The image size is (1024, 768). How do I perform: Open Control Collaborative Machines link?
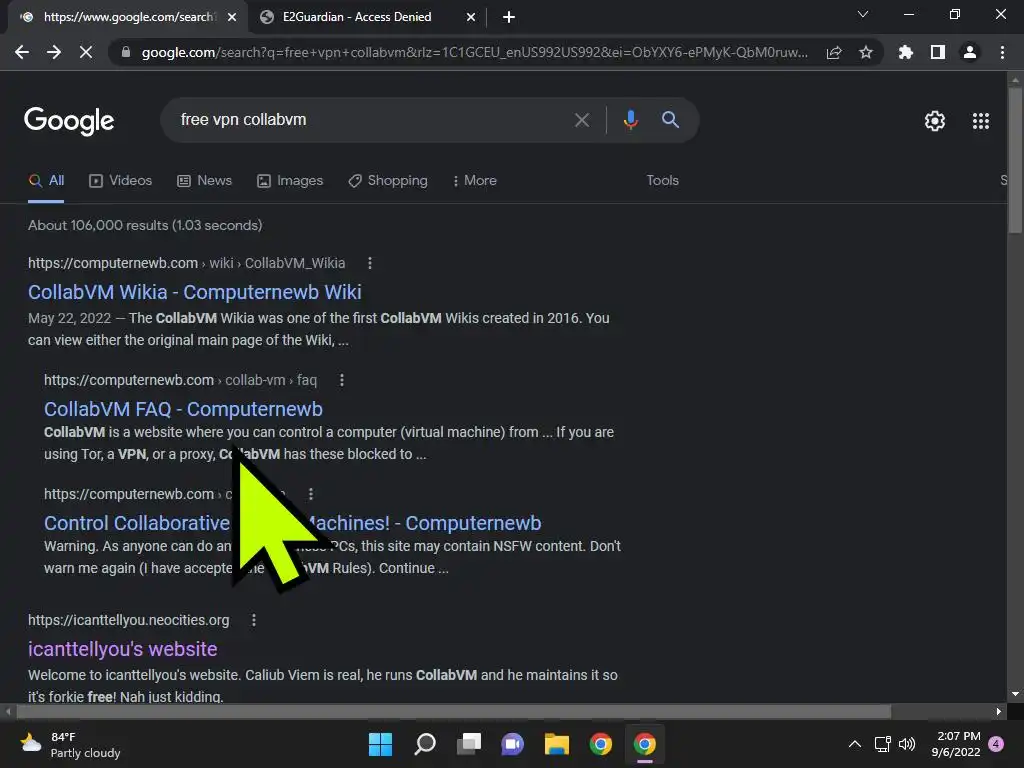point(293,523)
